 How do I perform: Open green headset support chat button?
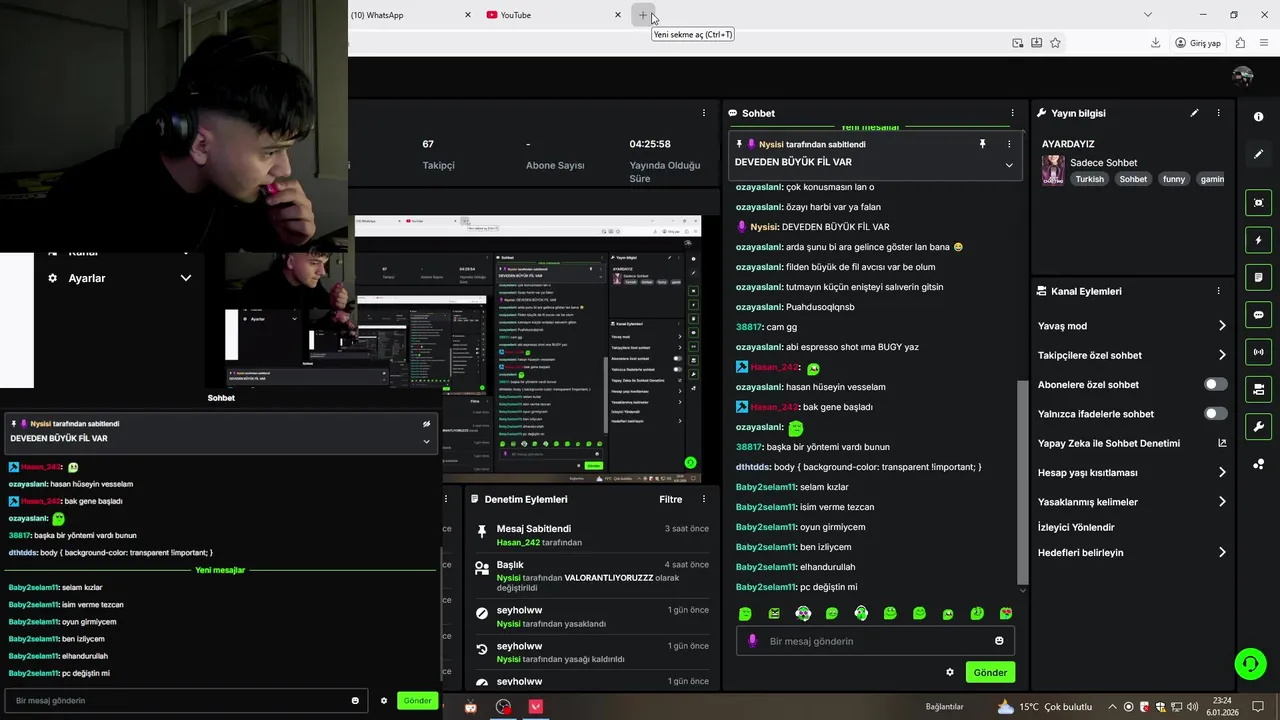1249,663
